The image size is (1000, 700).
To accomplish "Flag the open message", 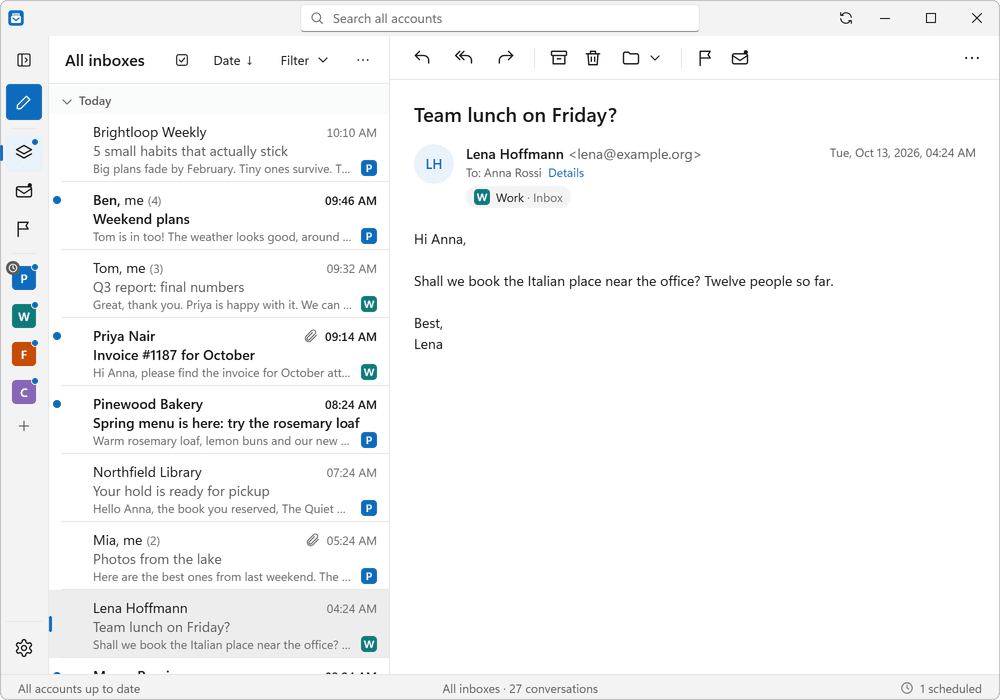I will tap(704, 58).
